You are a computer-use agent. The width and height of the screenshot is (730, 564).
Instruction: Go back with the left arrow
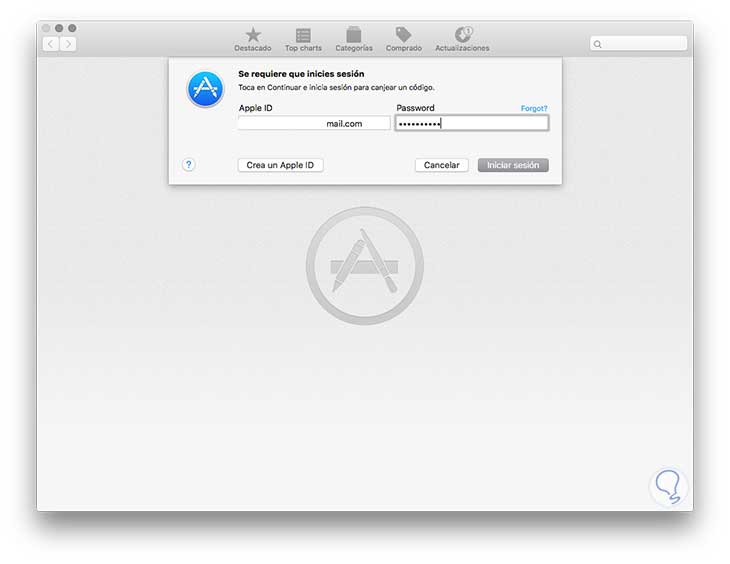pos(51,44)
